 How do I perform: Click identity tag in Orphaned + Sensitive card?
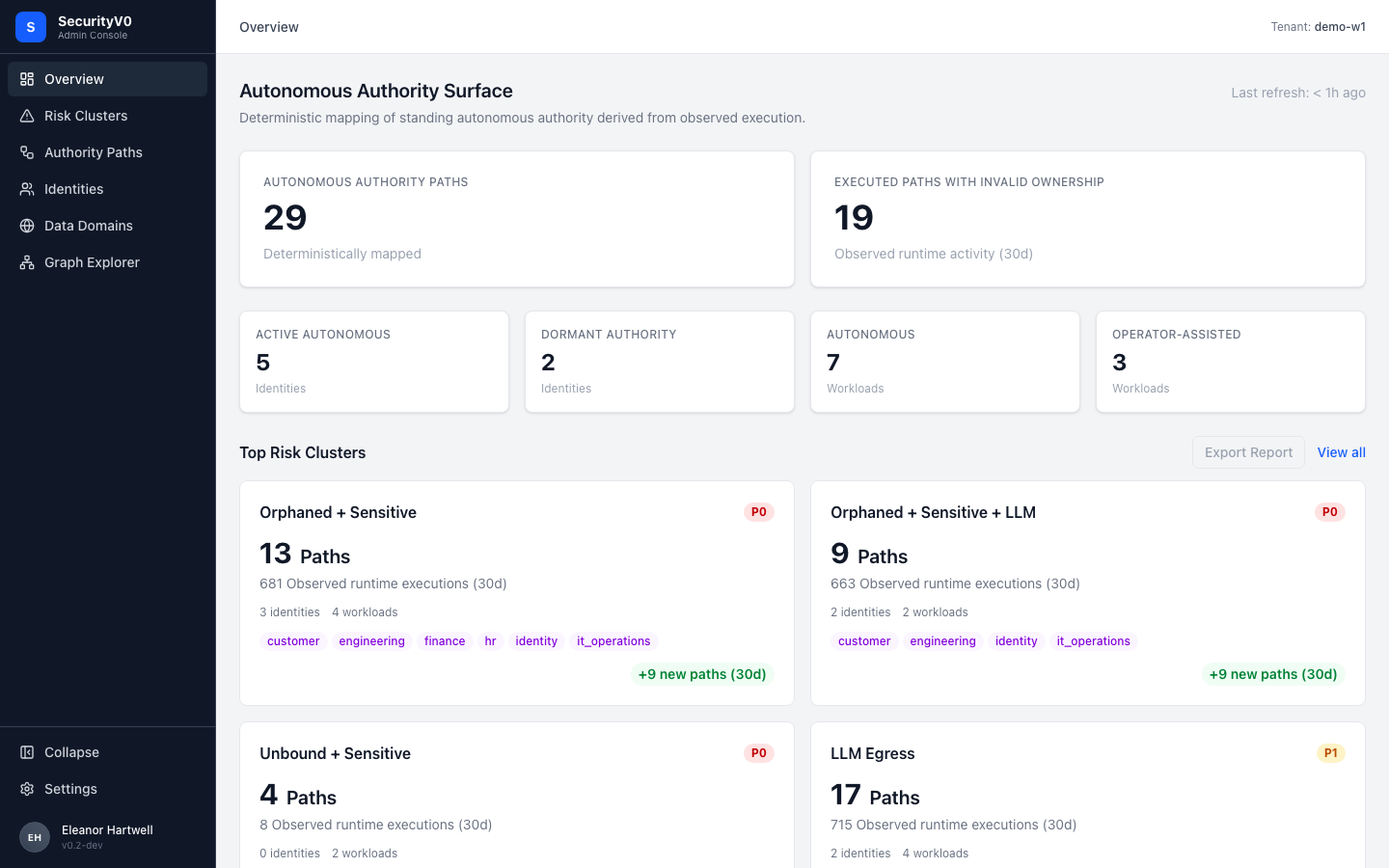(x=536, y=641)
